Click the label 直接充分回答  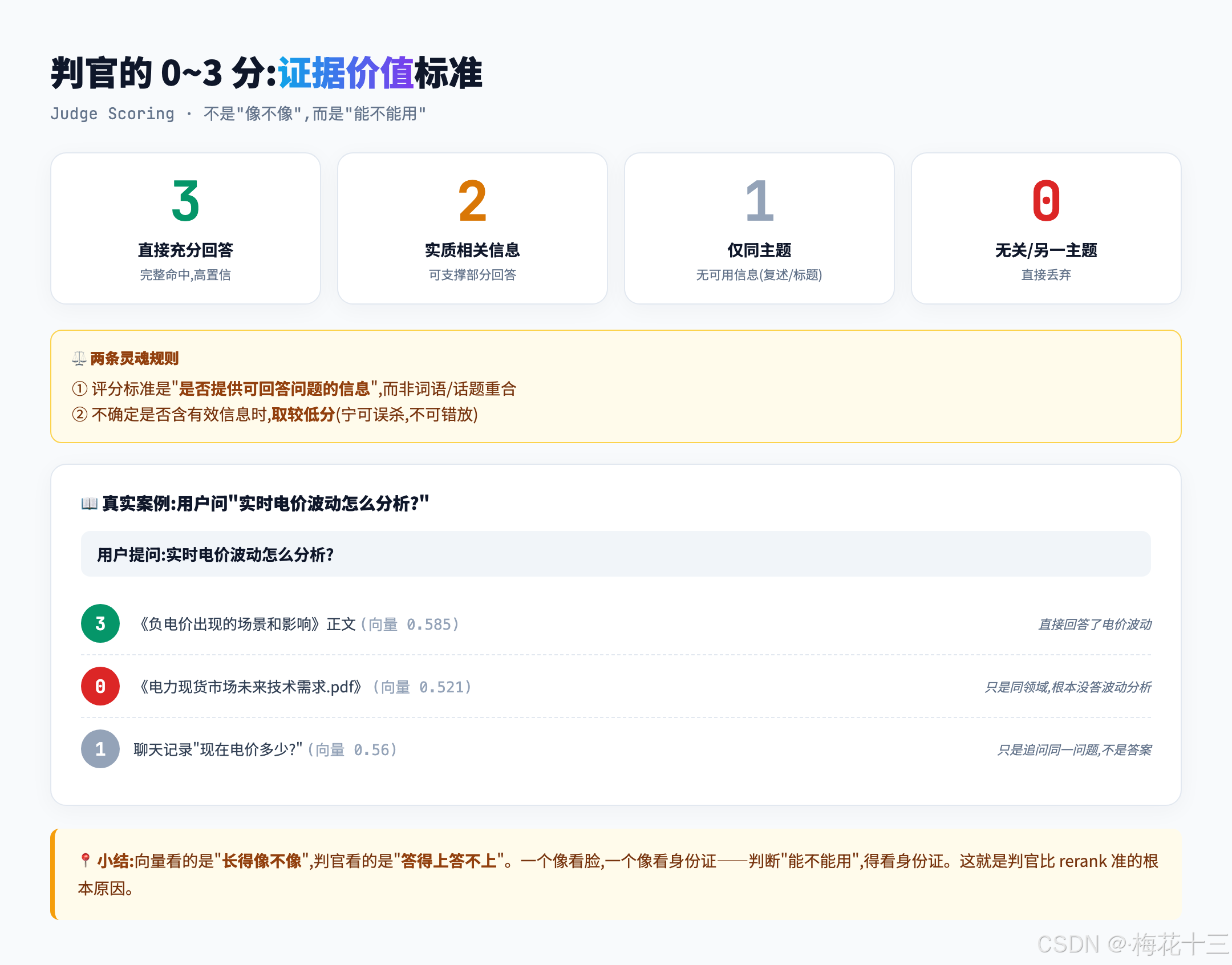tap(185, 250)
